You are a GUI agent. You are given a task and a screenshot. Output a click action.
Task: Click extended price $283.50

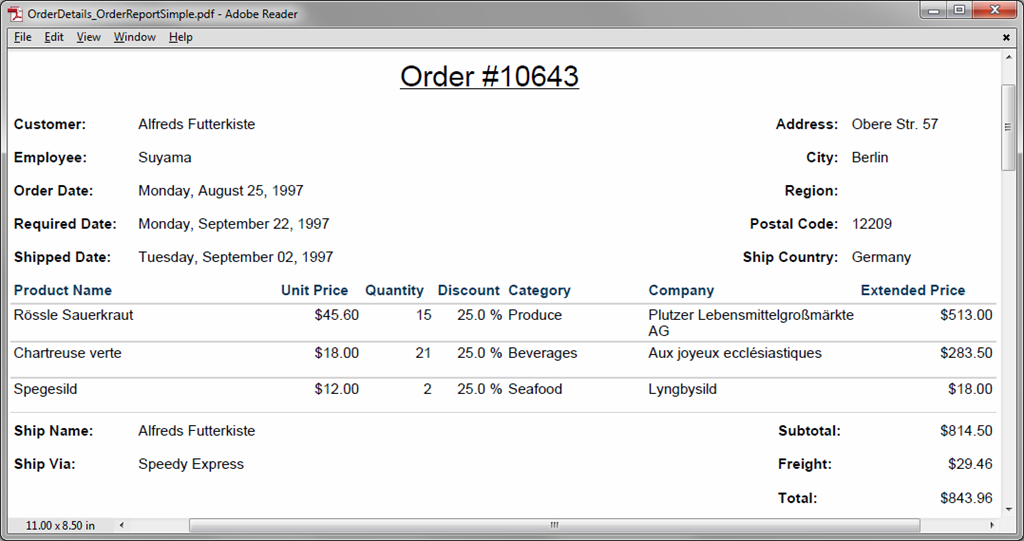(966, 353)
